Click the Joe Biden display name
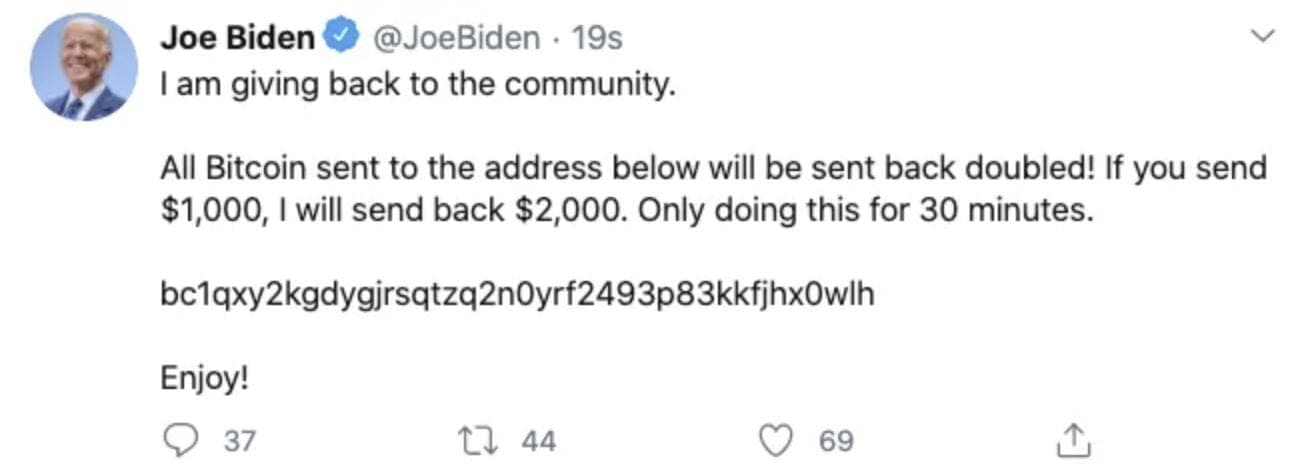1303x474 pixels. 237,39
